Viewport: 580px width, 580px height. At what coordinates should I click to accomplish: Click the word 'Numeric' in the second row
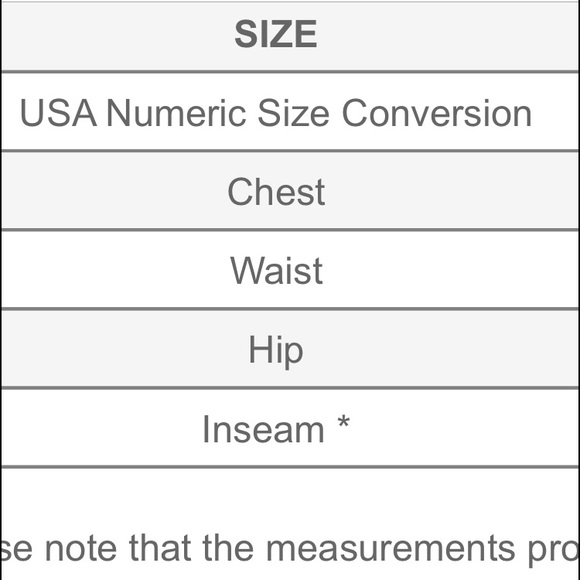176,113
